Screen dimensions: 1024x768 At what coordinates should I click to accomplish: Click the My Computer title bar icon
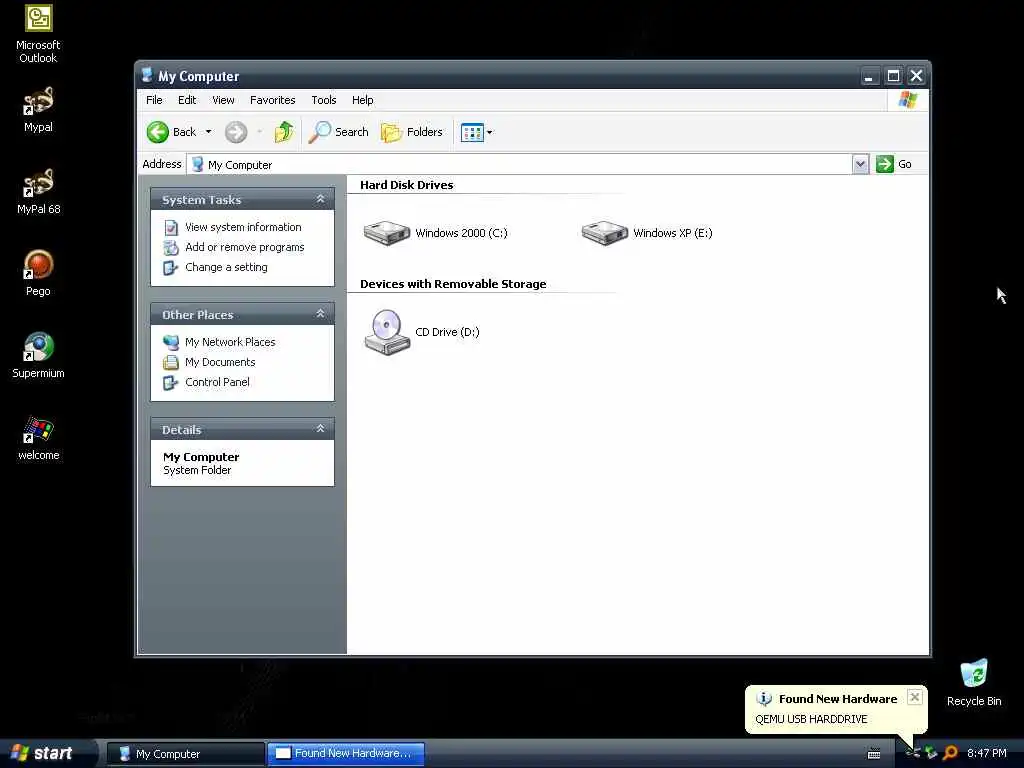[147, 76]
